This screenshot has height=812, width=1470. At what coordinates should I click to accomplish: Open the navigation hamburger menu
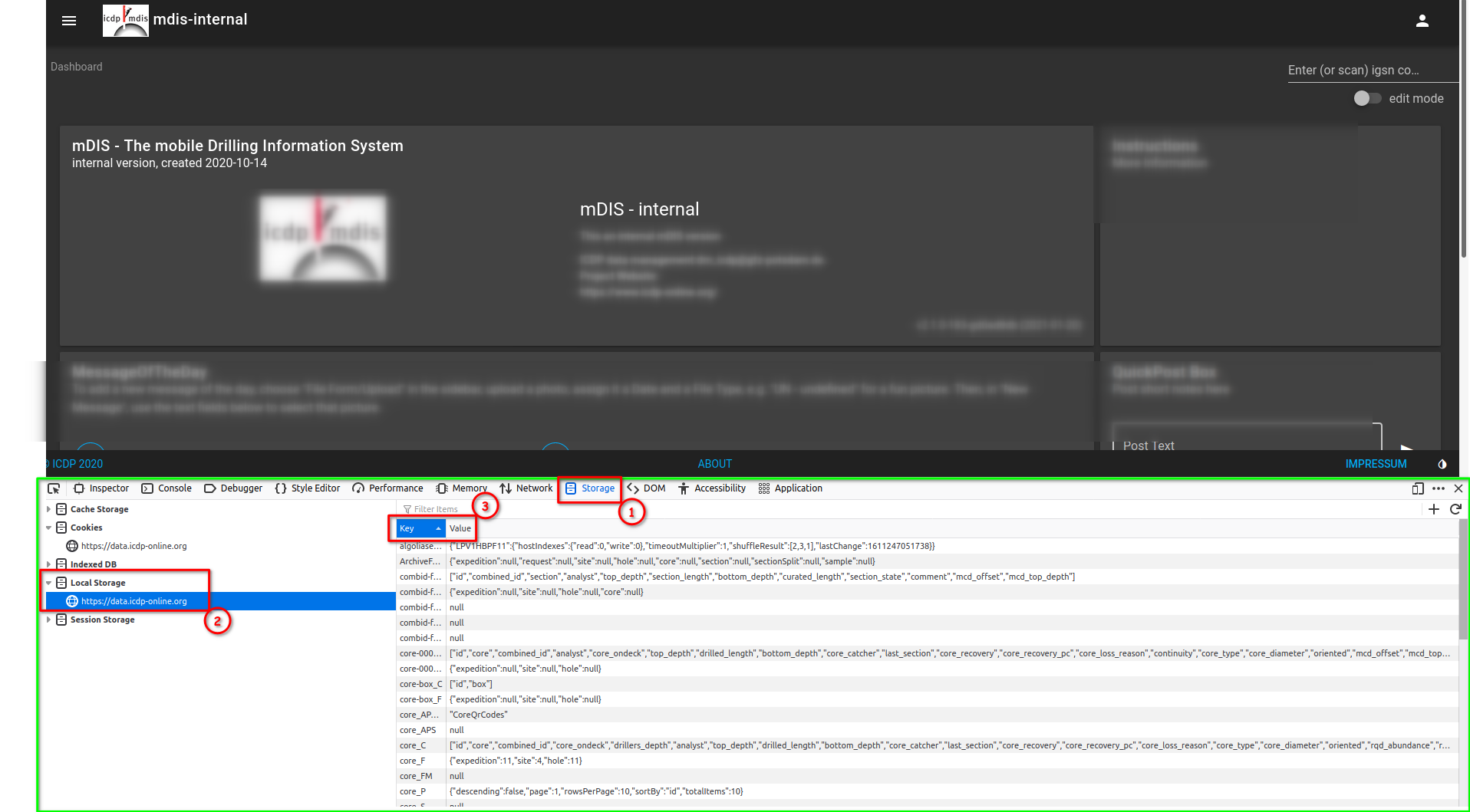[x=68, y=21]
